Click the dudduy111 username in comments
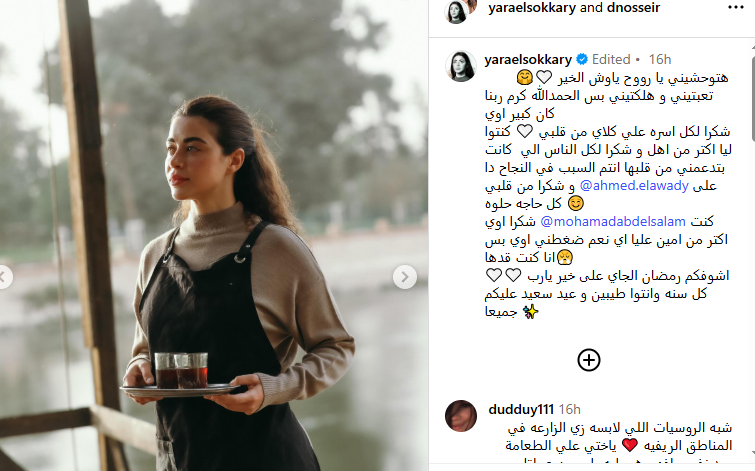Viewport: 755px width, 471px height. click(x=521, y=409)
